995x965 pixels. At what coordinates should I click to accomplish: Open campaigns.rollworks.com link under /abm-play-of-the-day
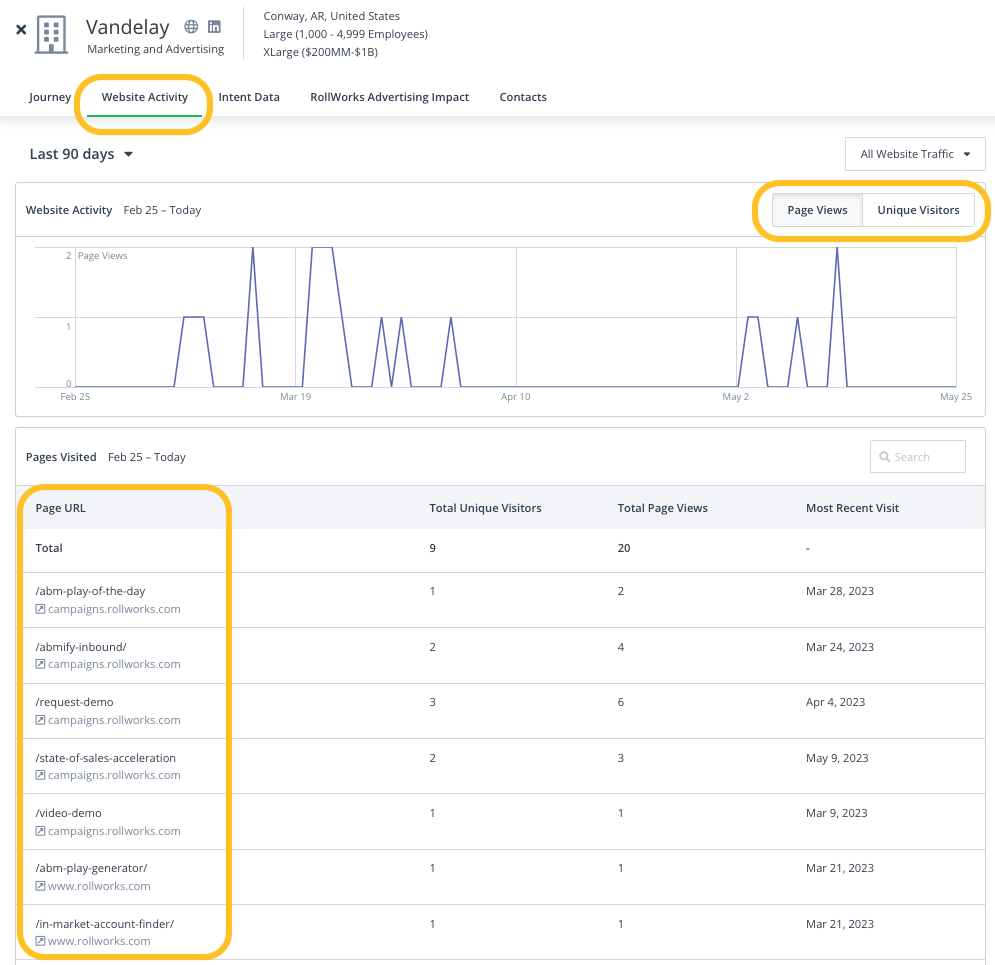(x=114, y=609)
